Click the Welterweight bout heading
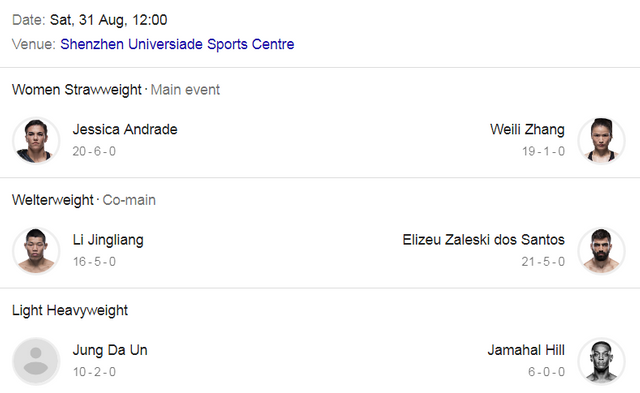Viewport: 640px width, 393px height. pos(53,200)
